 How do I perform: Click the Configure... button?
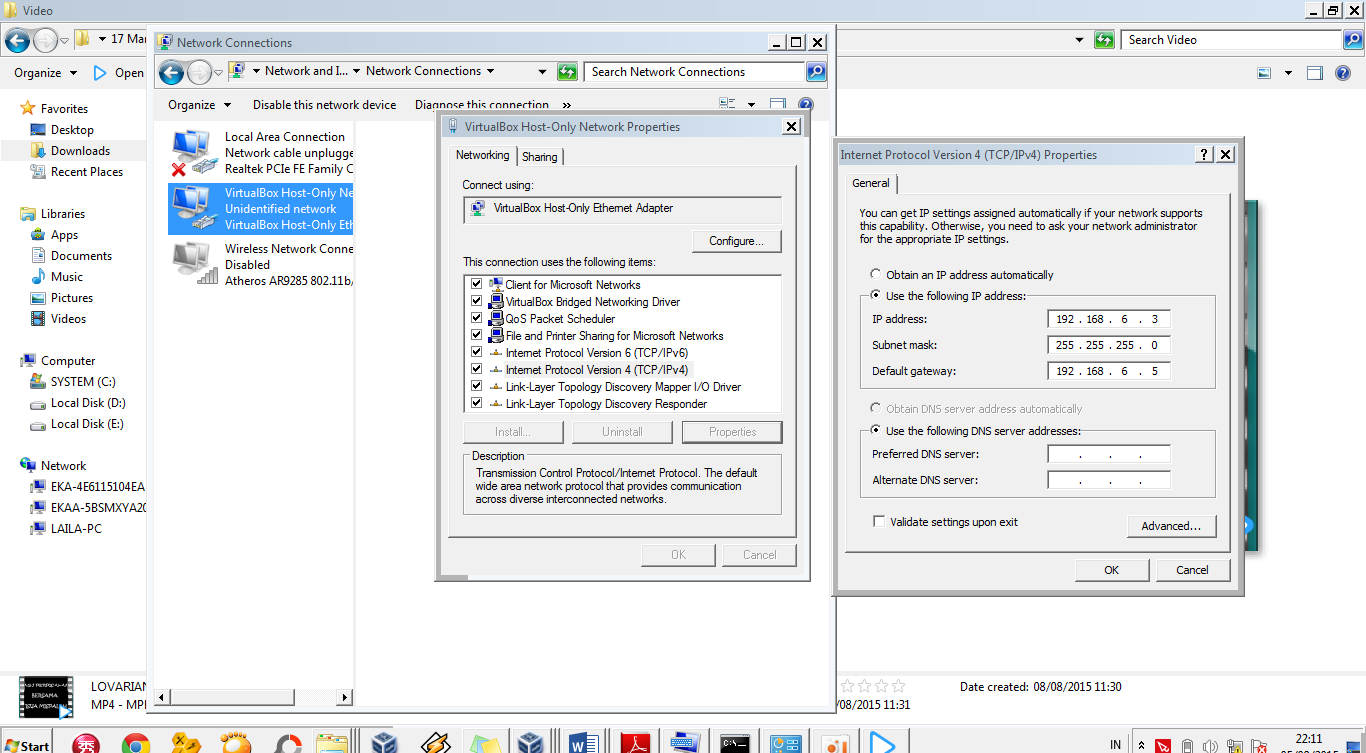(736, 241)
